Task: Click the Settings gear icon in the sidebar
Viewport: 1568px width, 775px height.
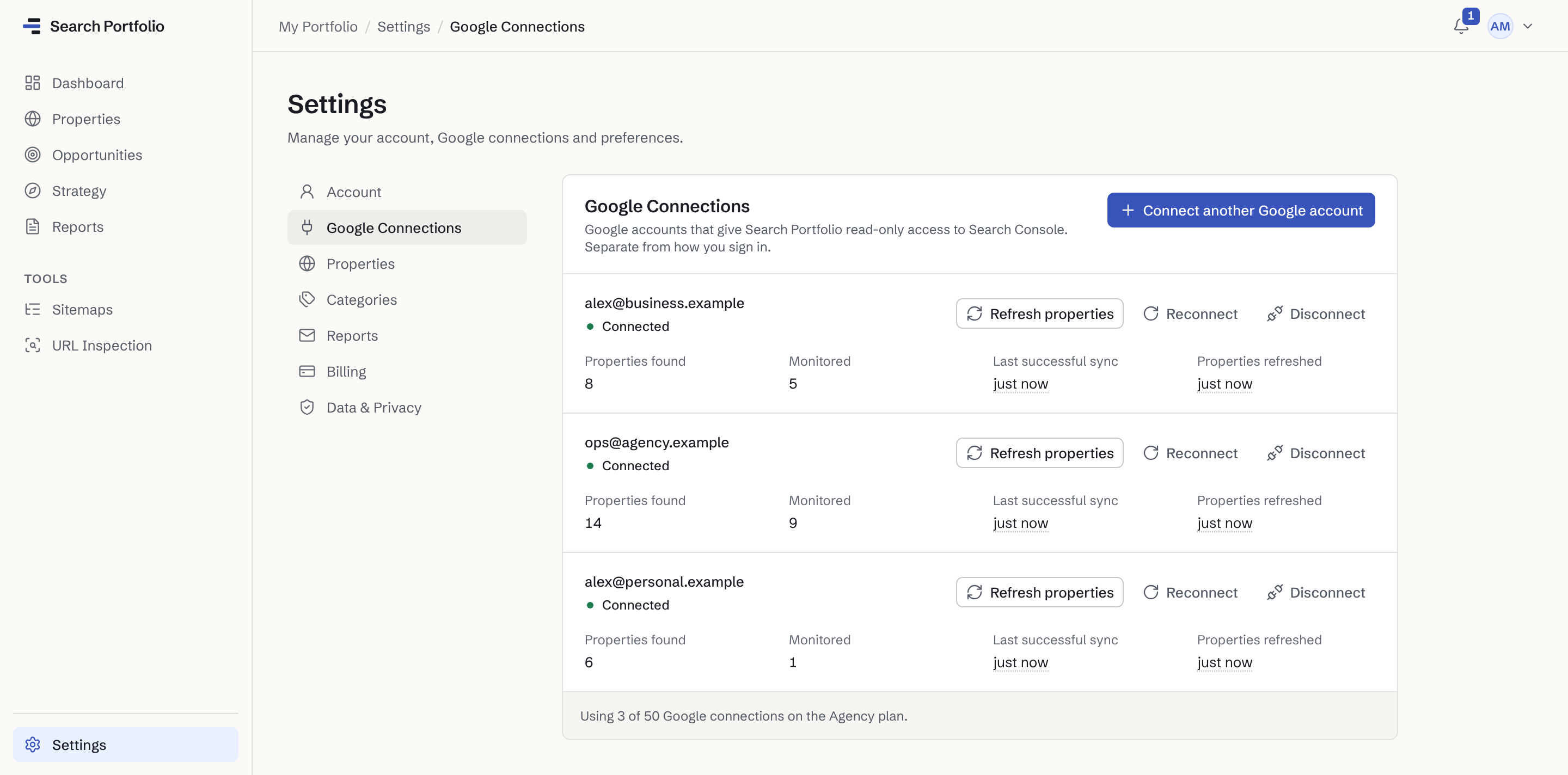Action: click(33, 745)
